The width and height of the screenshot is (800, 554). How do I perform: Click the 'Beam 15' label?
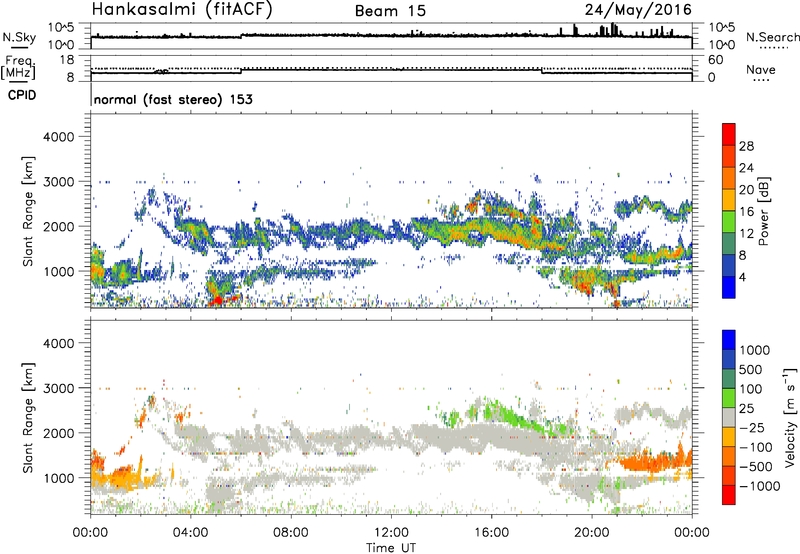pyautogui.click(x=390, y=11)
